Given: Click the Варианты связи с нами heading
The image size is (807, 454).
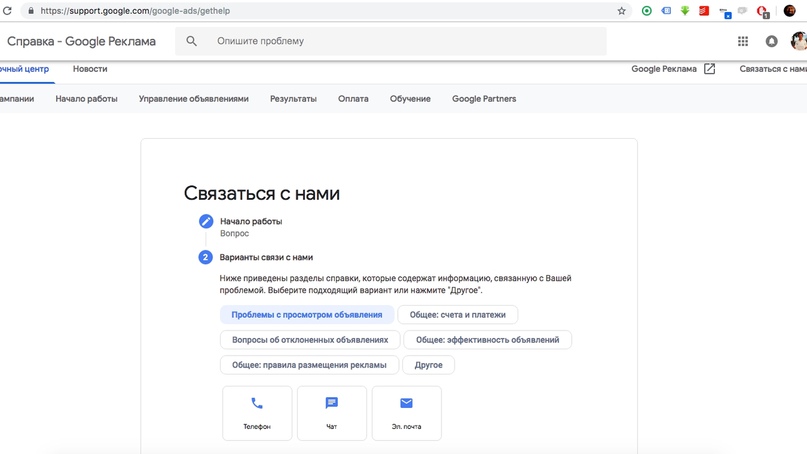Looking at the screenshot, I should point(266,257).
